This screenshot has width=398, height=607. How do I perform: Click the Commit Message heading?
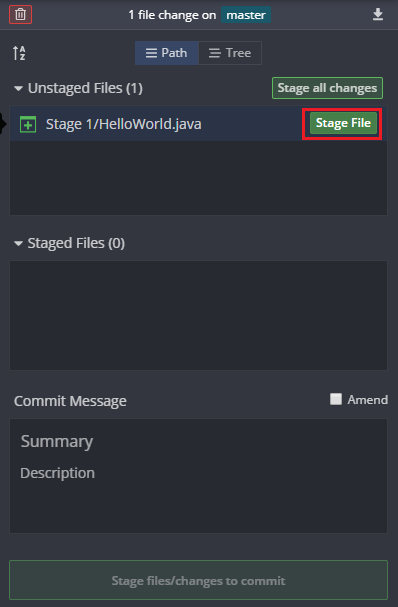[x=70, y=401]
